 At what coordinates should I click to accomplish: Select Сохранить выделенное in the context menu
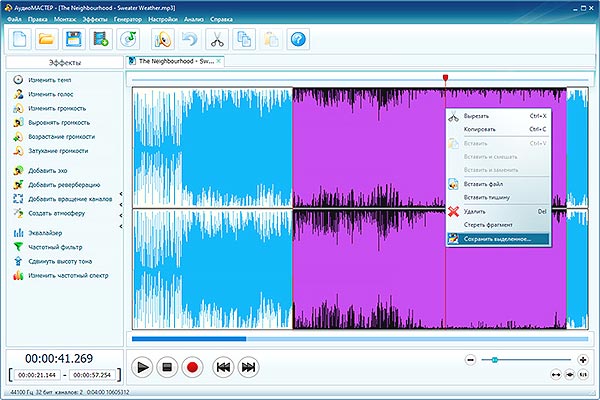point(498,239)
